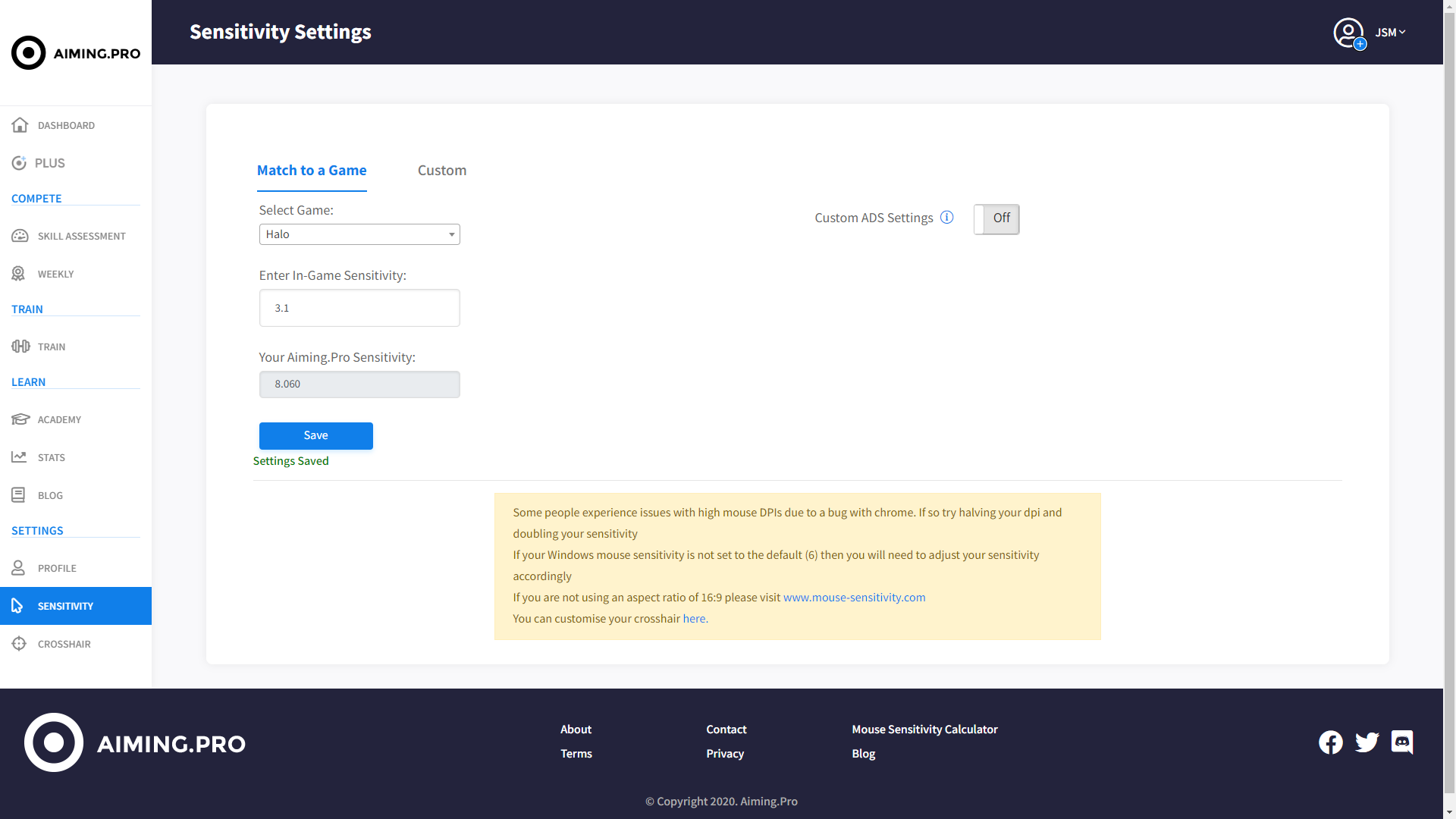Viewport: 1456px width, 819px height.
Task: Click the Train dumbbell icon
Action: point(20,347)
